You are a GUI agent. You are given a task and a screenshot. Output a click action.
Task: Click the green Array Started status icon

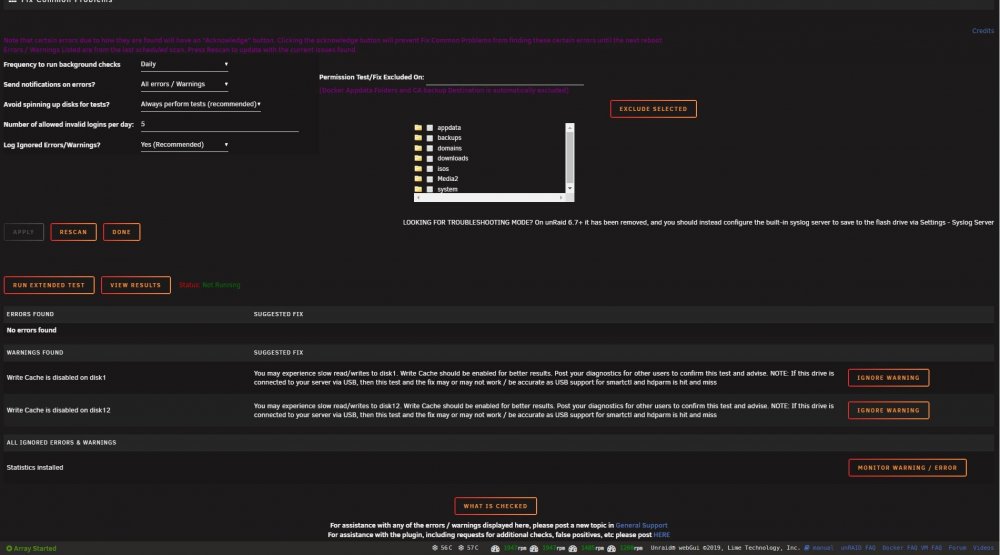pos(9,548)
